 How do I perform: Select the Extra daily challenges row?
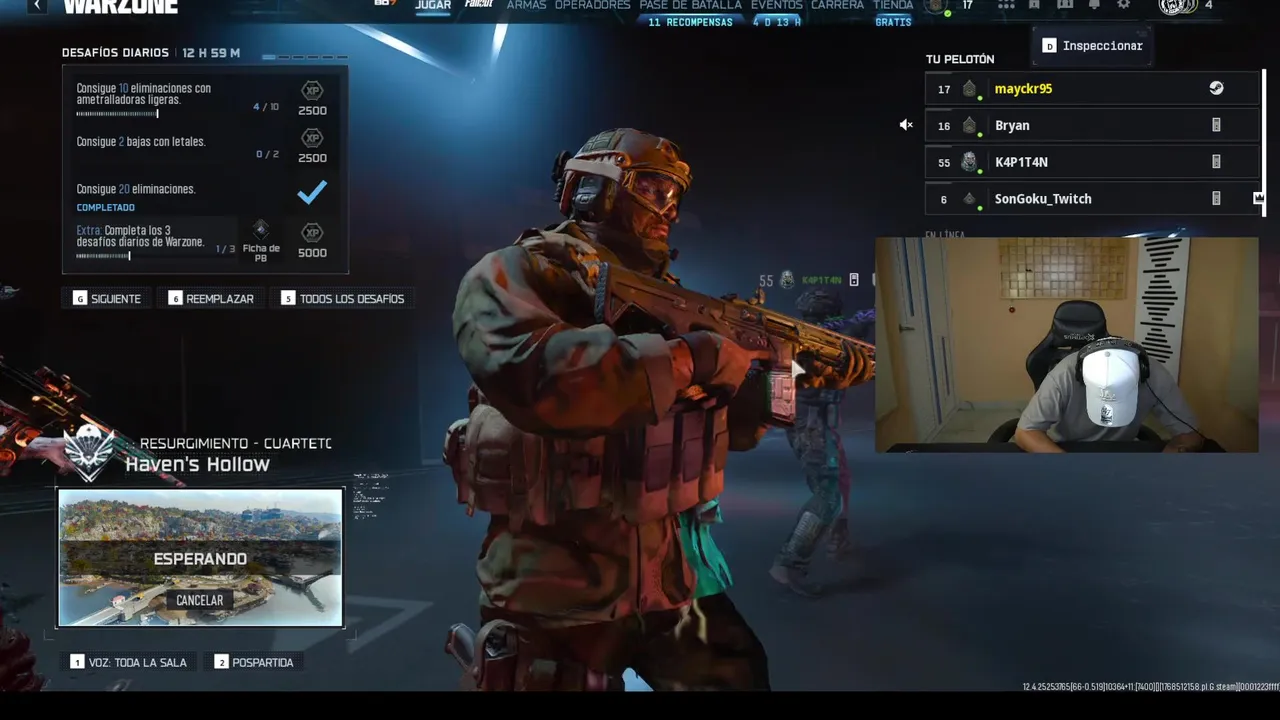(205, 241)
